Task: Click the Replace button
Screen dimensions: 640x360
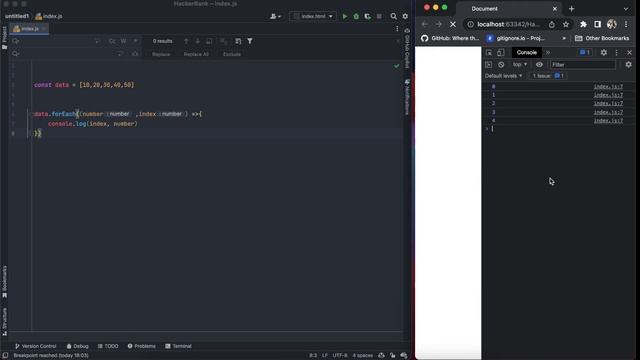Action: [x=161, y=54]
